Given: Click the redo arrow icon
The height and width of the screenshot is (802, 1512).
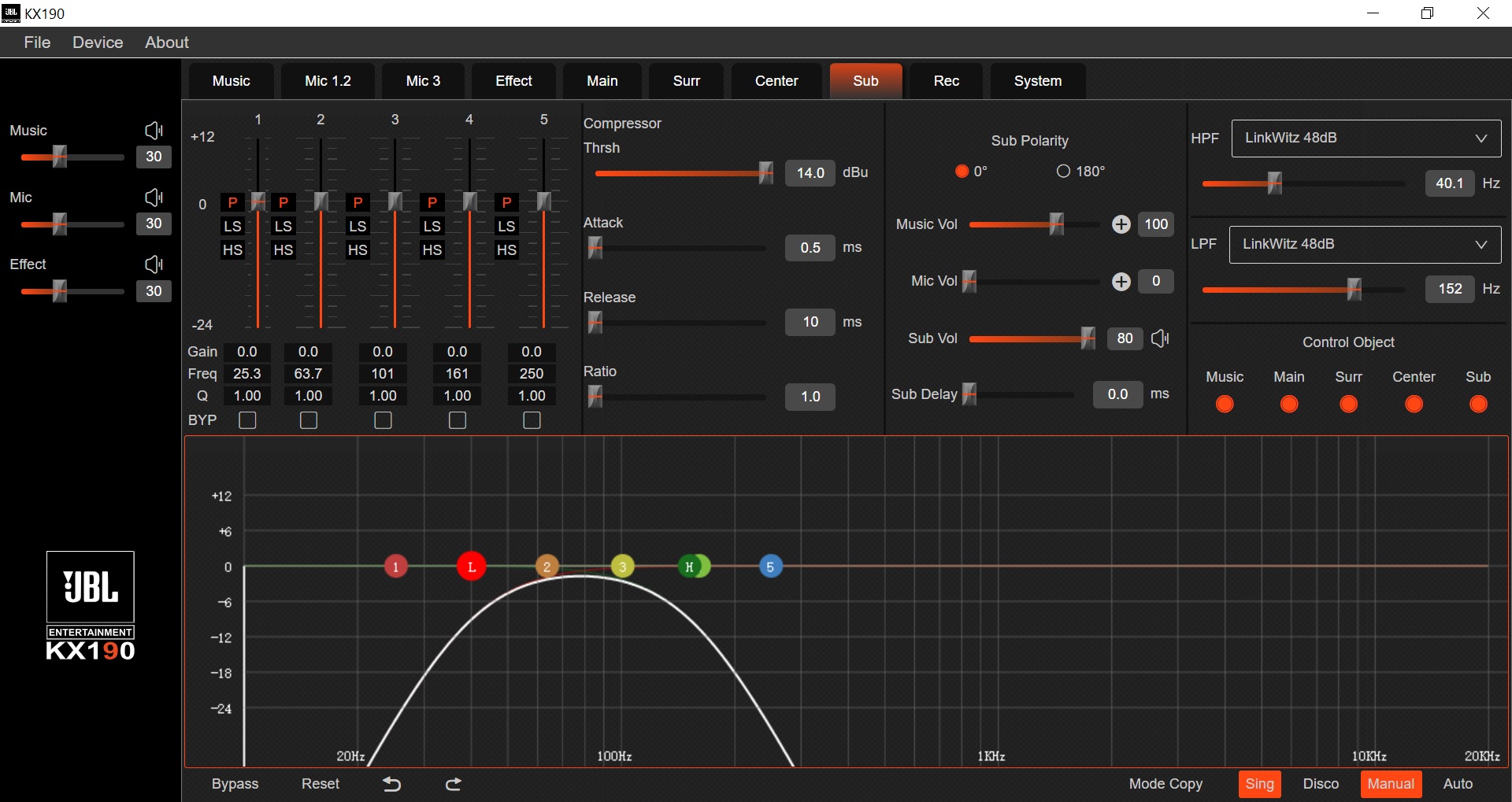Looking at the screenshot, I should [454, 784].
